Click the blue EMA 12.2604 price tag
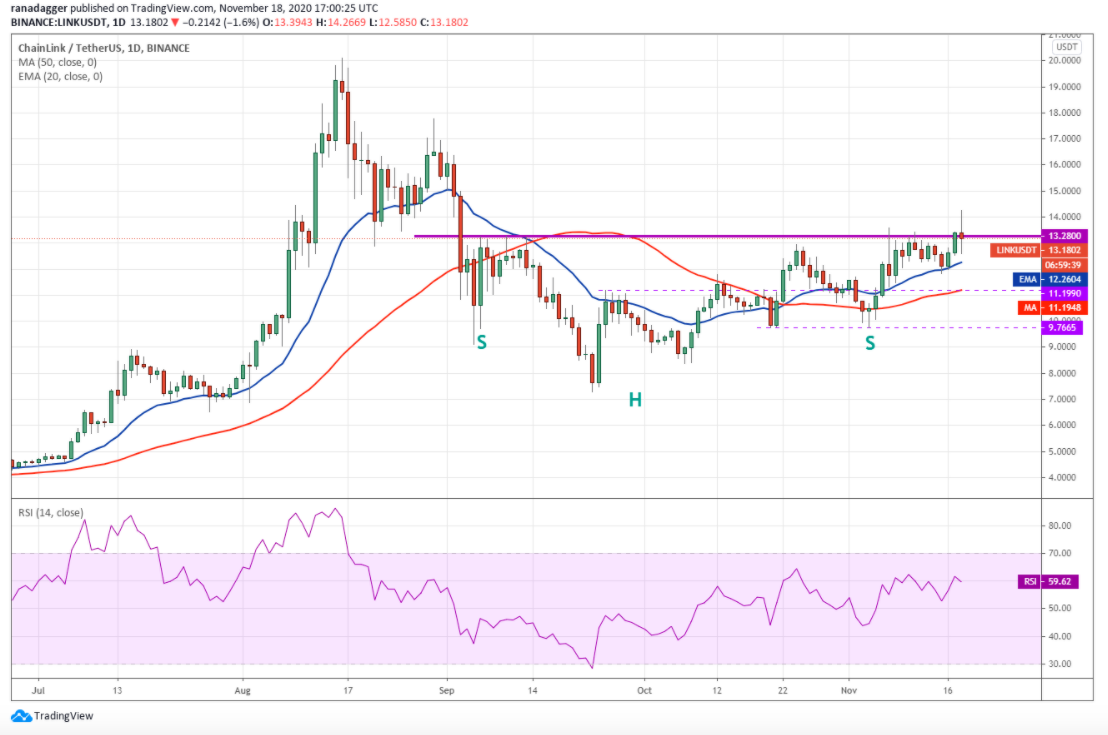This screenshot has height=735, width=1108. [1051, 279]
